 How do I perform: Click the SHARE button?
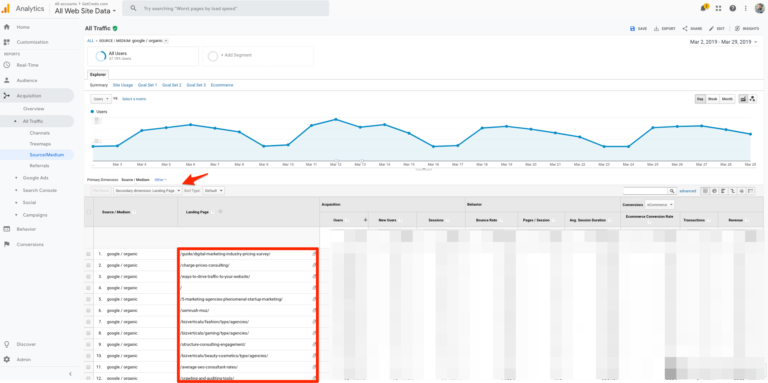coord(693,29)
